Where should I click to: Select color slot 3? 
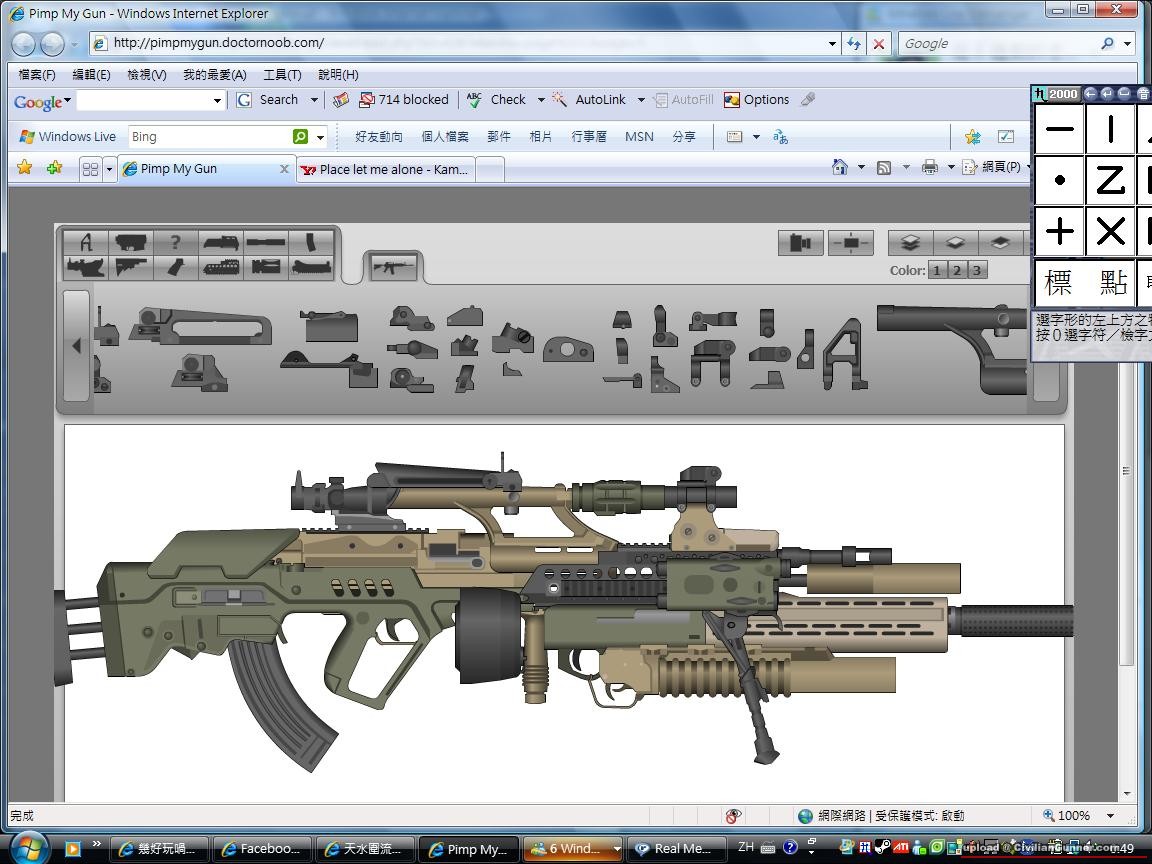[977, 270]
